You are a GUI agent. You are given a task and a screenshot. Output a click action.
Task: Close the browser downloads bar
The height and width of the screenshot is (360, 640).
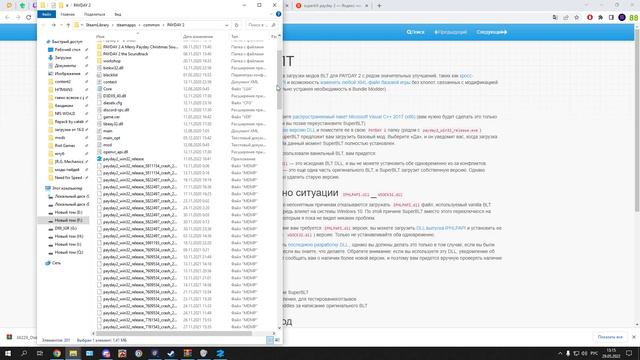tap(633, 337)
